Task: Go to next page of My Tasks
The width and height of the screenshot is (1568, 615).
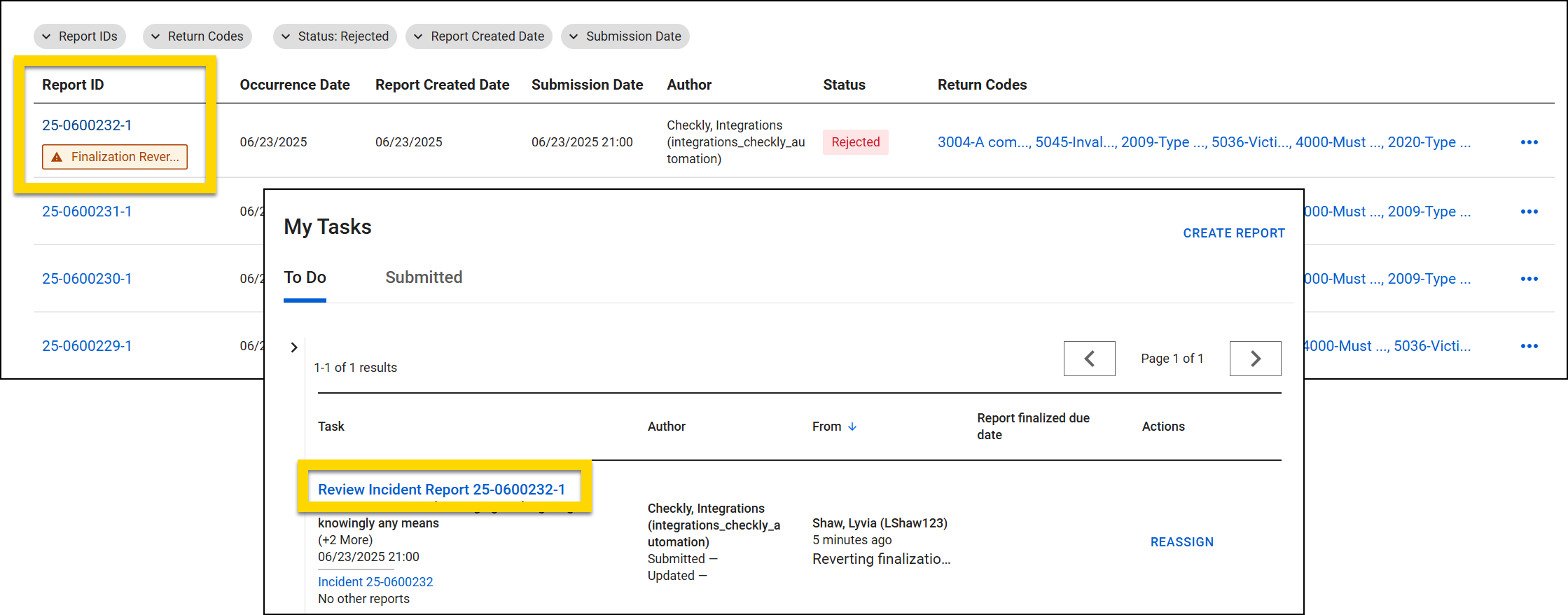Action: click(x=1255, y=359)
